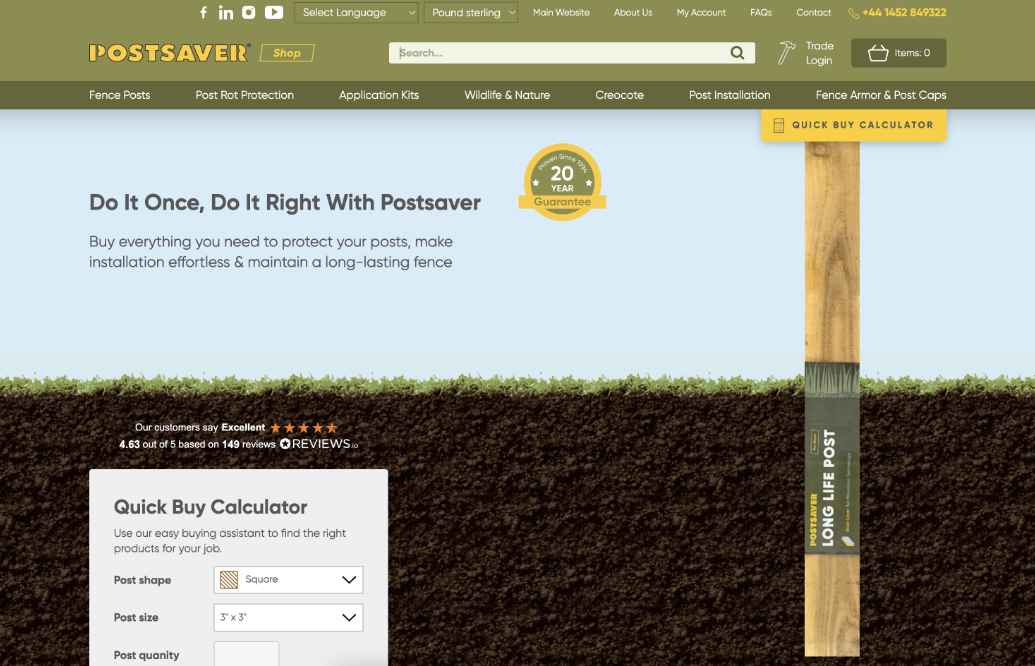Click the phone icon beside the number

click(x=853, y=13)
